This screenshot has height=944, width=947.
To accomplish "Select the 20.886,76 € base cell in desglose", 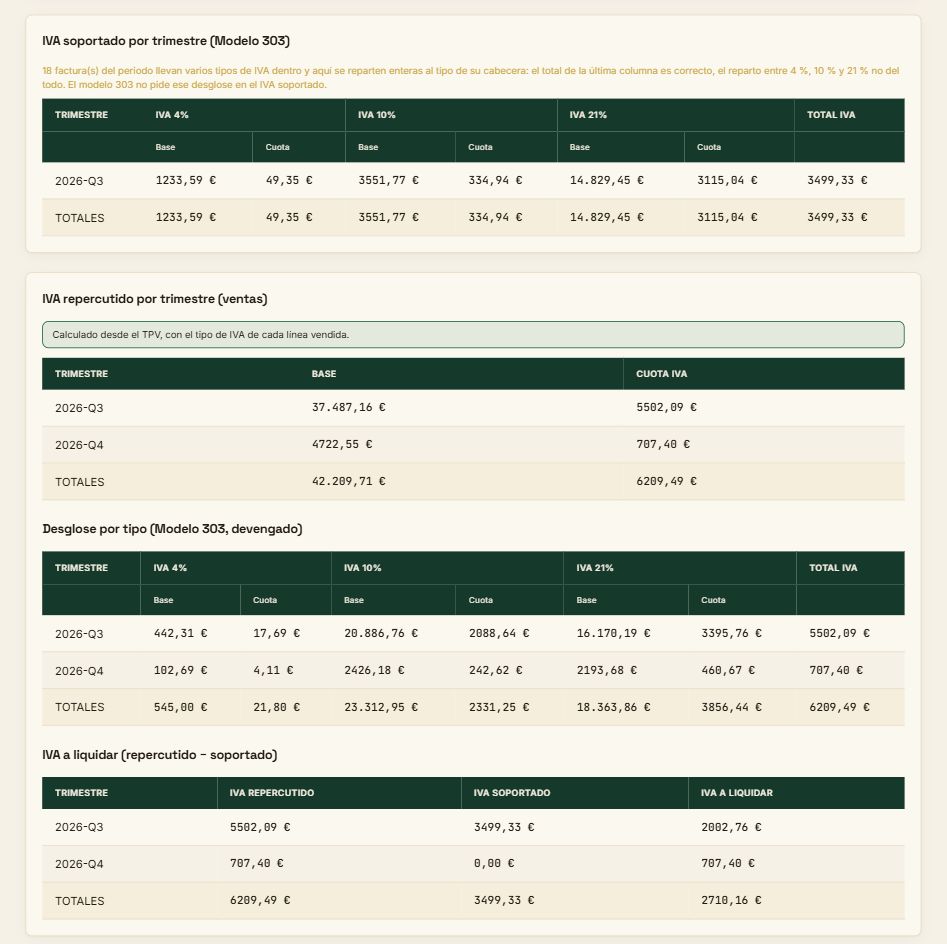I will click(380, 633).
